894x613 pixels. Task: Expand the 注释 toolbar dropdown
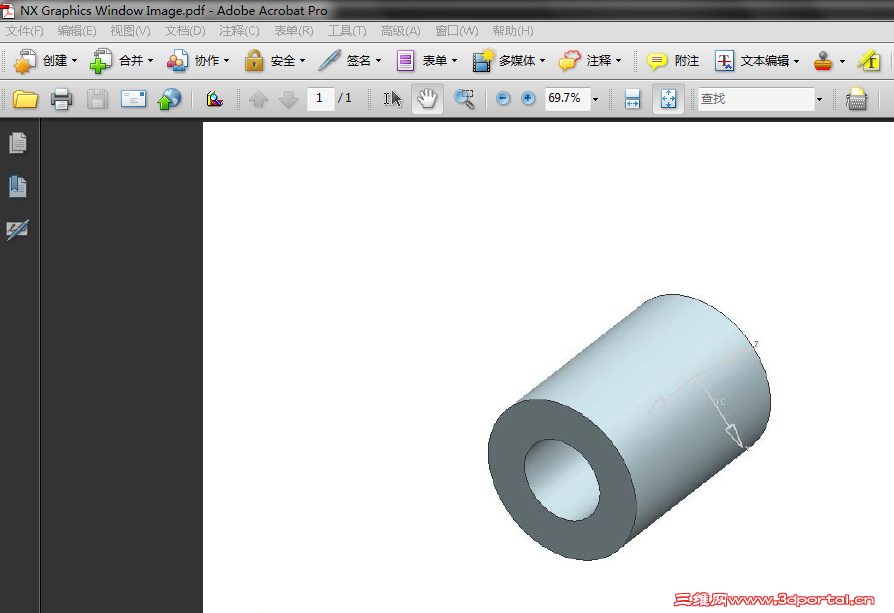pos(619,61)
